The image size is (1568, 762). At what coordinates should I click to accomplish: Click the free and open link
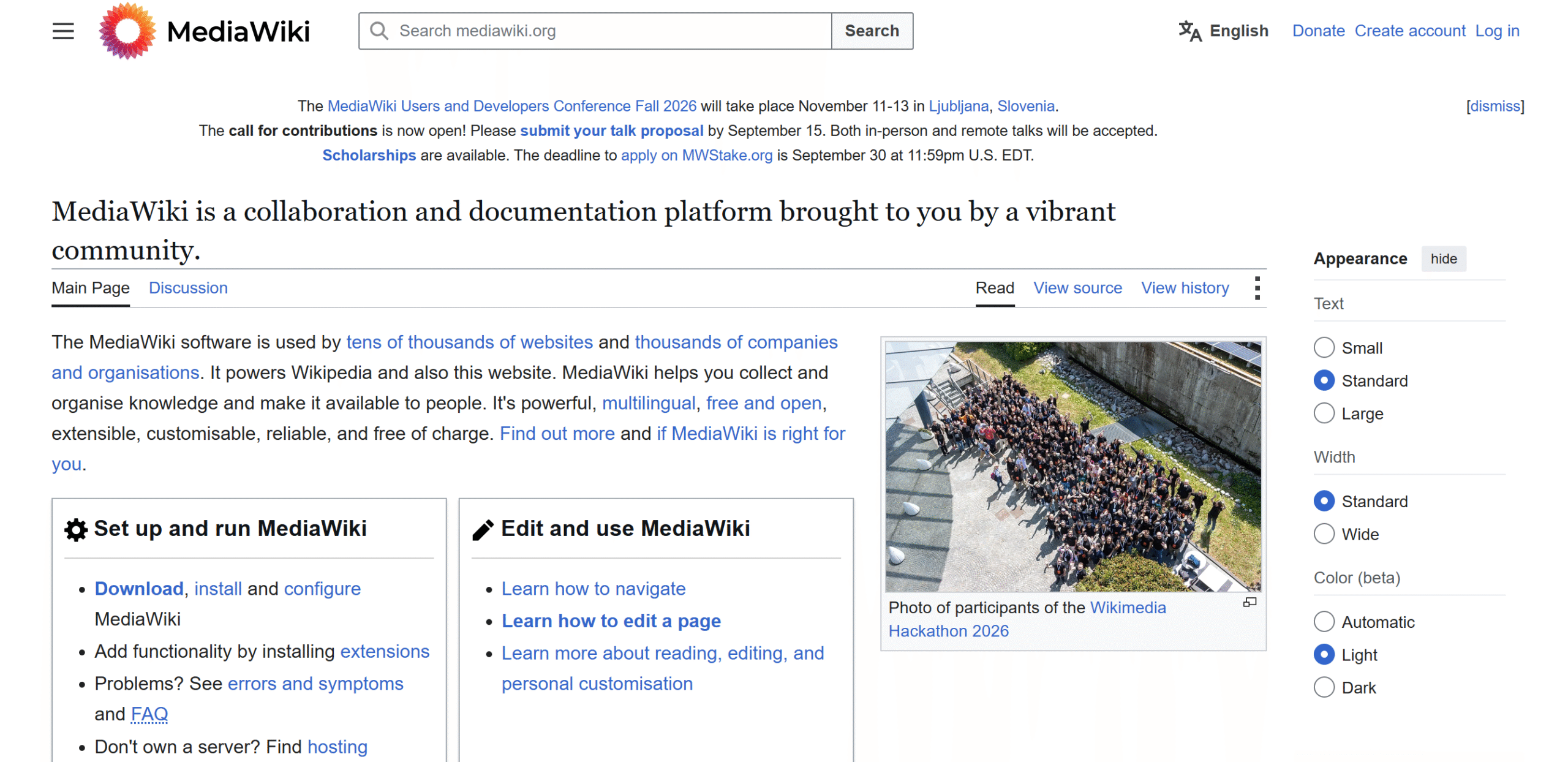(763, 403)
